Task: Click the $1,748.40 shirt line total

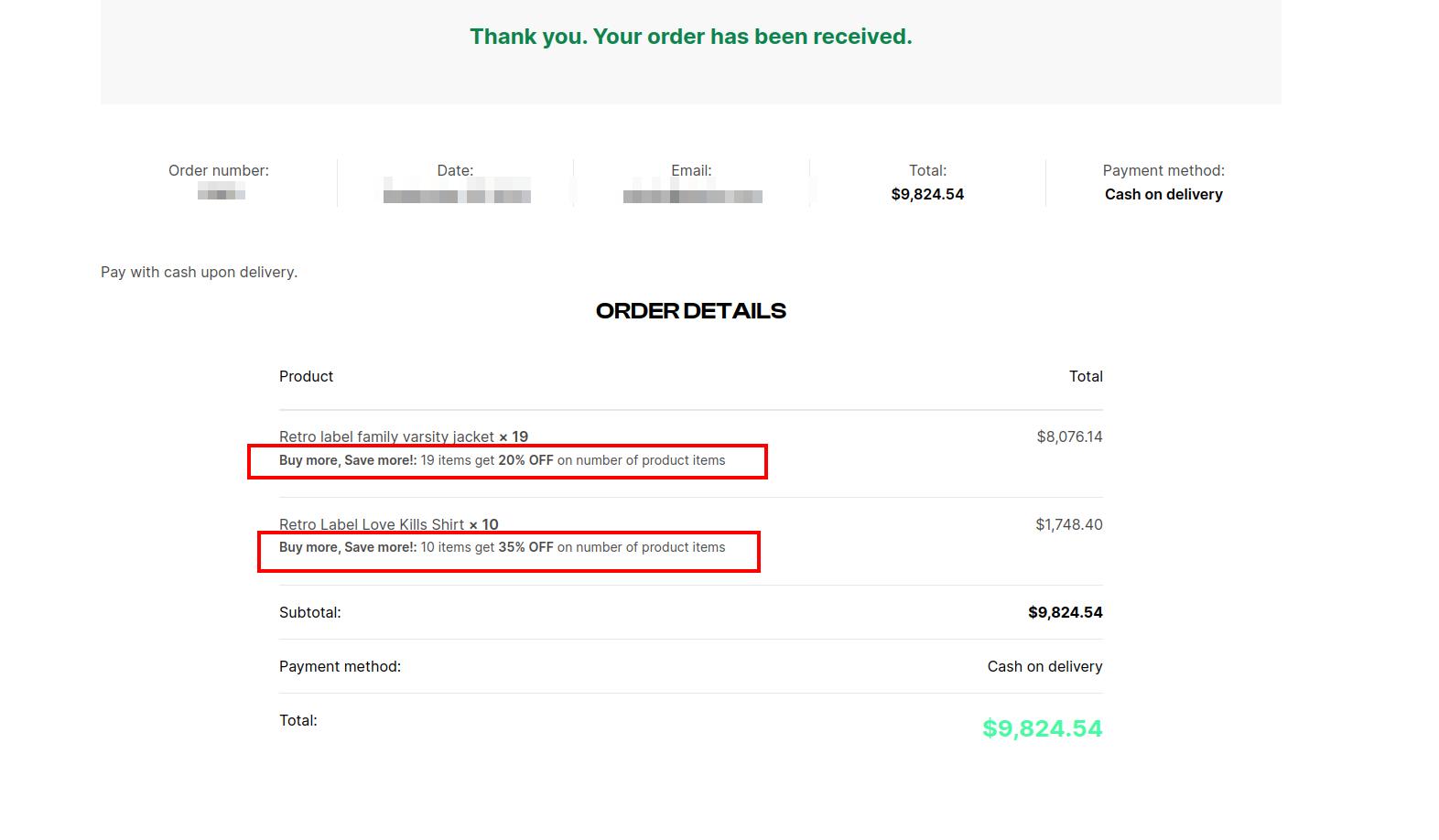Action: pos(1069,524)
